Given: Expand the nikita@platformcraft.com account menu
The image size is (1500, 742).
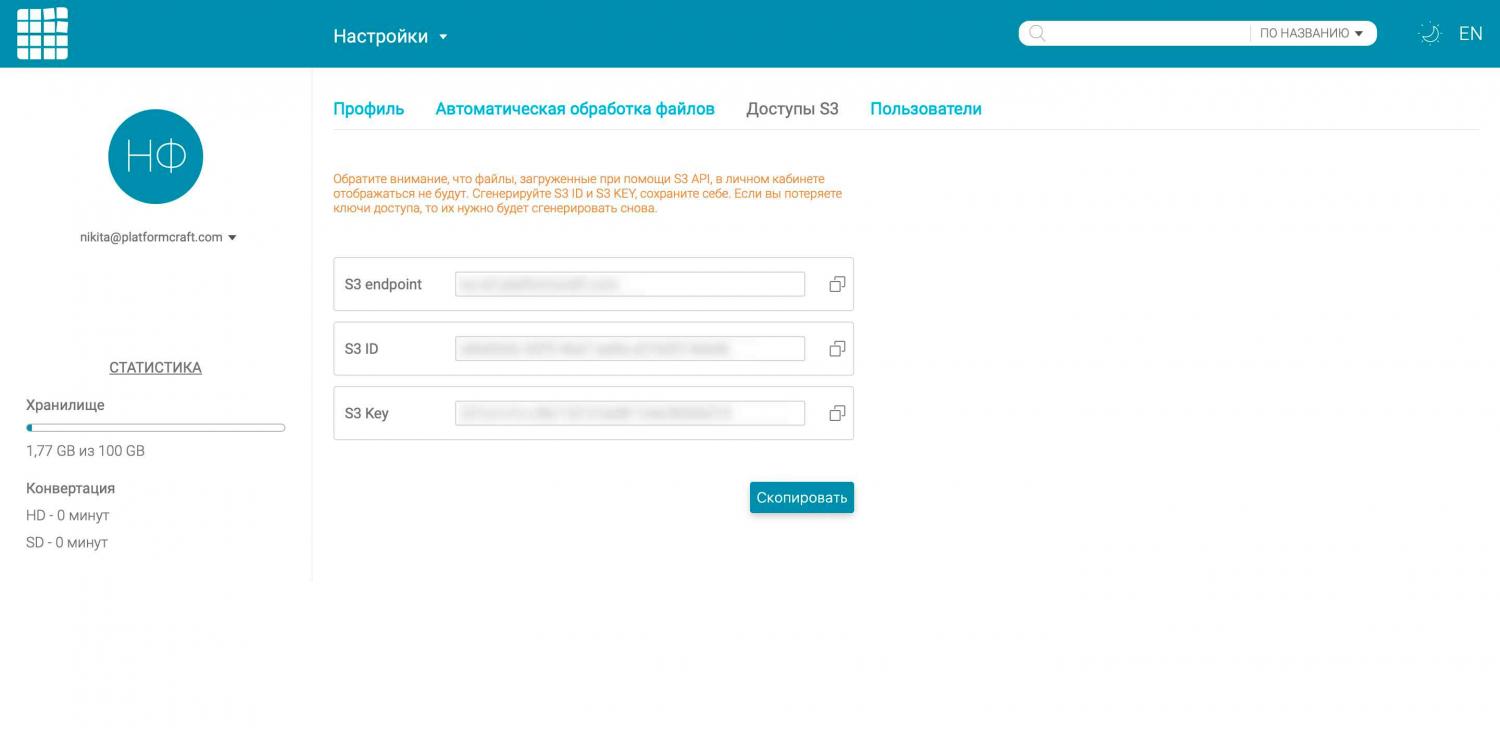Looking at the screenshot, I should (x=158, y=238).
